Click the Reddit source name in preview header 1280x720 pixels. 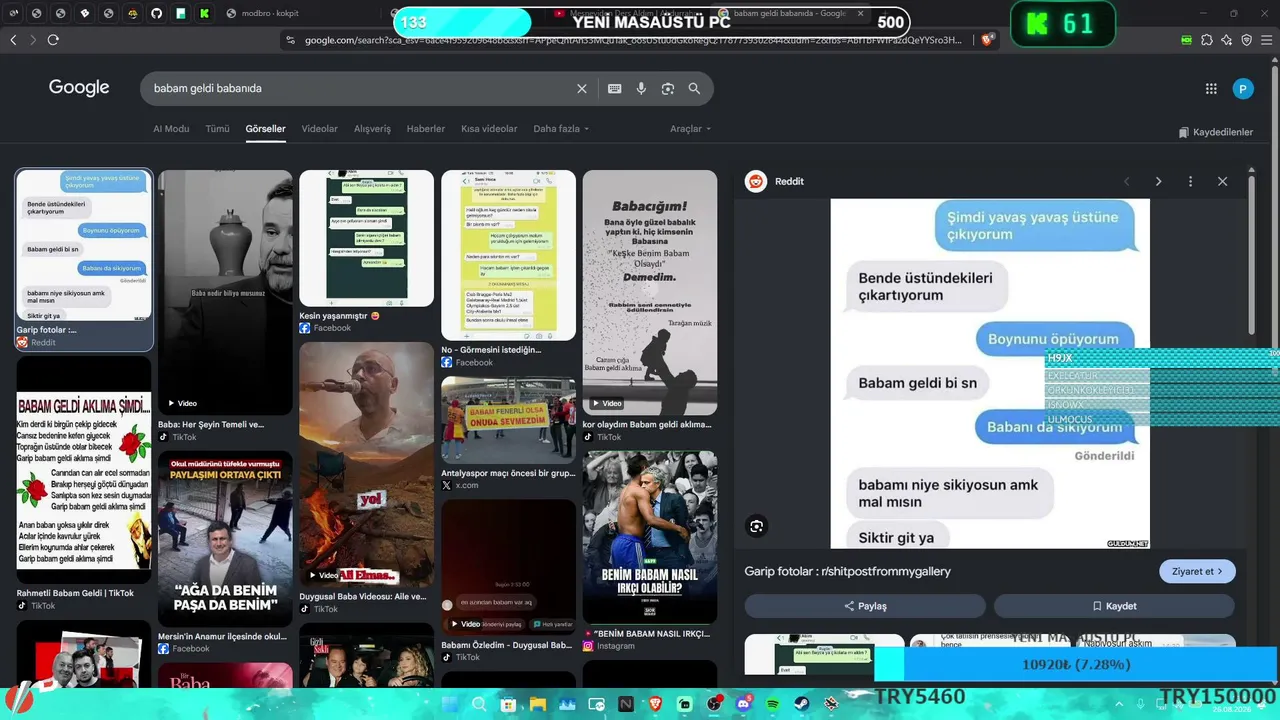(789, 181)
